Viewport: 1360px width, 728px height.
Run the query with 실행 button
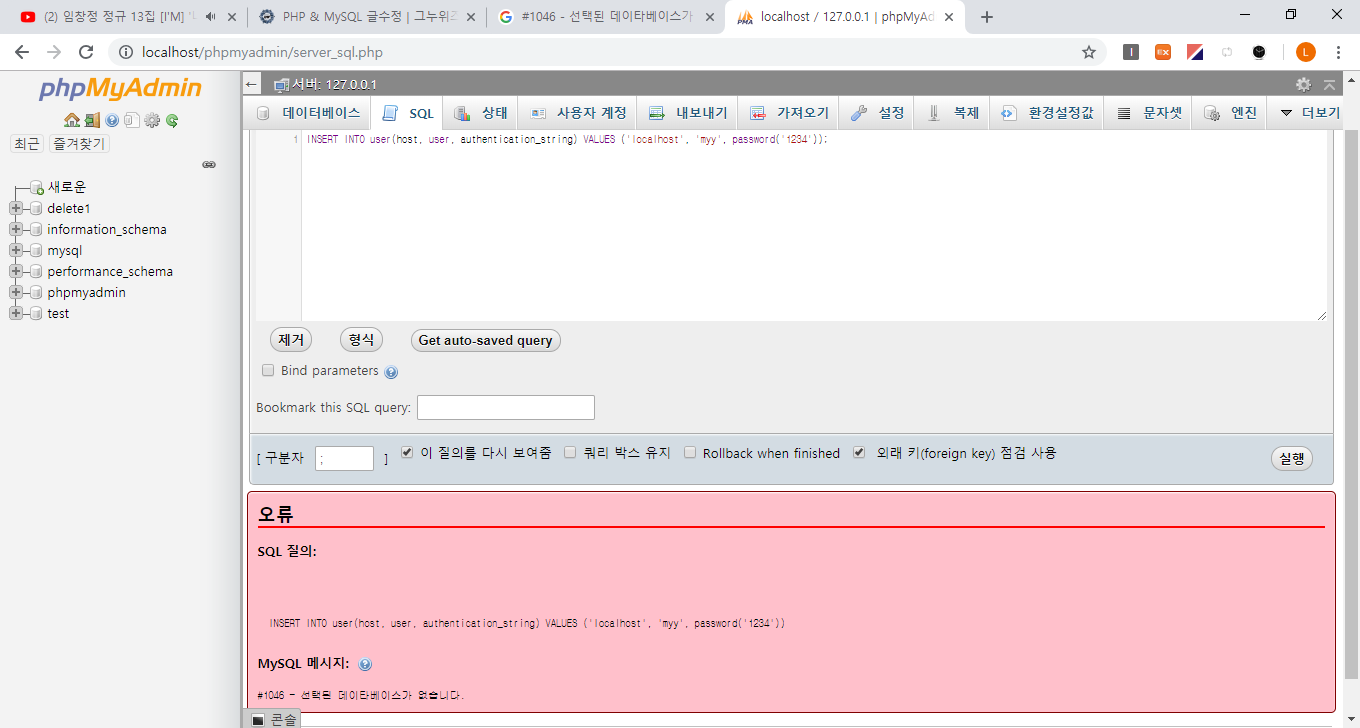tap(1291, 459)
